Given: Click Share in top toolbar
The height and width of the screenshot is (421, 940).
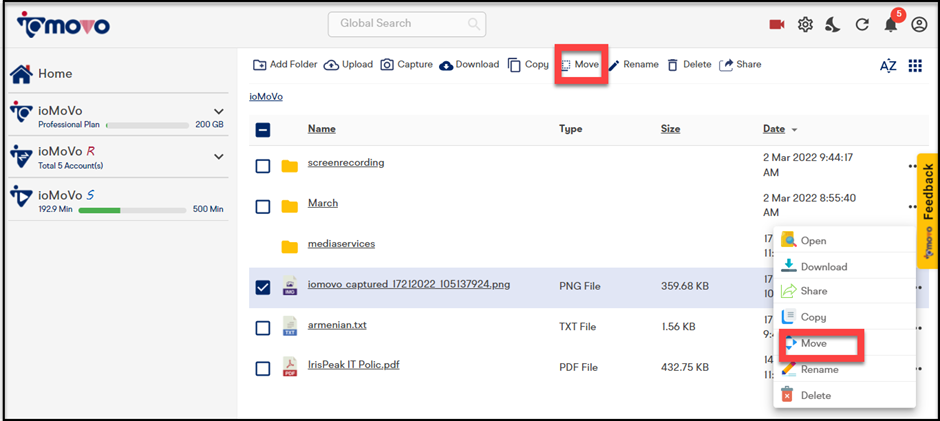Looking at the screenshot, I should pyautogui.click(x=740, y=65).
